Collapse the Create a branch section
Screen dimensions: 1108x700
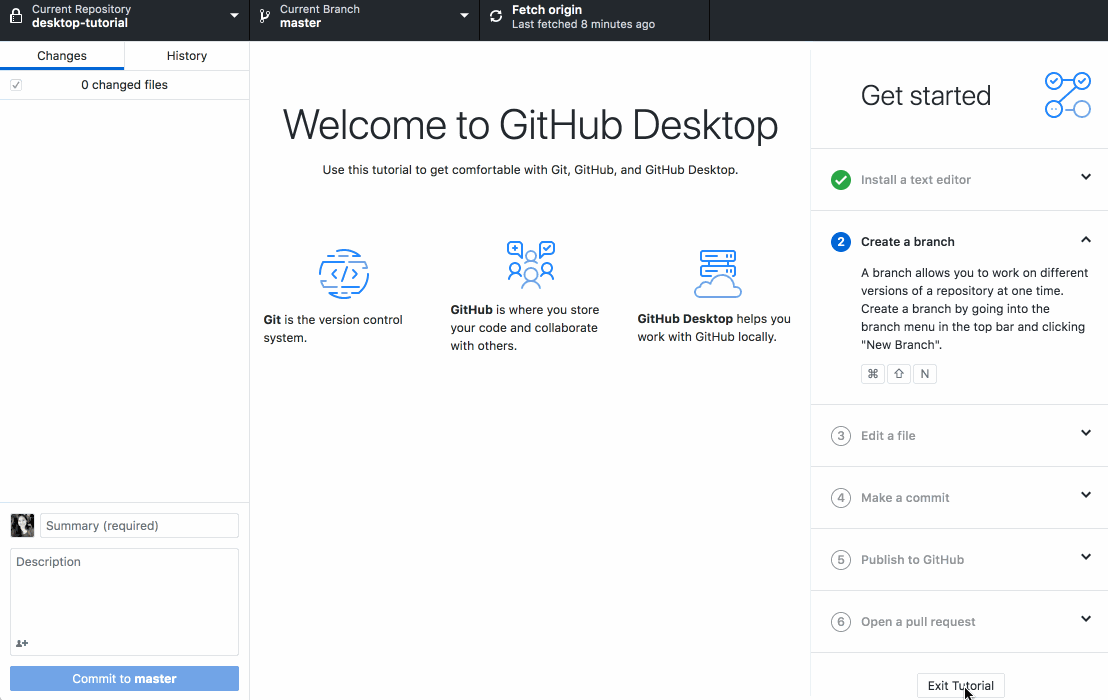(1086, 240)
